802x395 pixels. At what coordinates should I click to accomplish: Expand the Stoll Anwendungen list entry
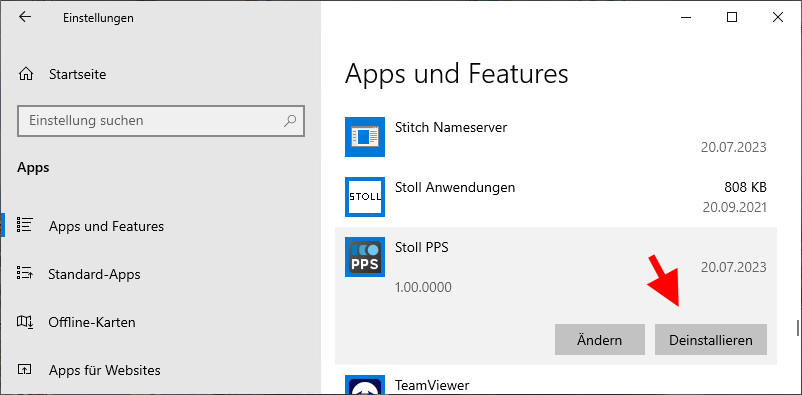[555, 196]
